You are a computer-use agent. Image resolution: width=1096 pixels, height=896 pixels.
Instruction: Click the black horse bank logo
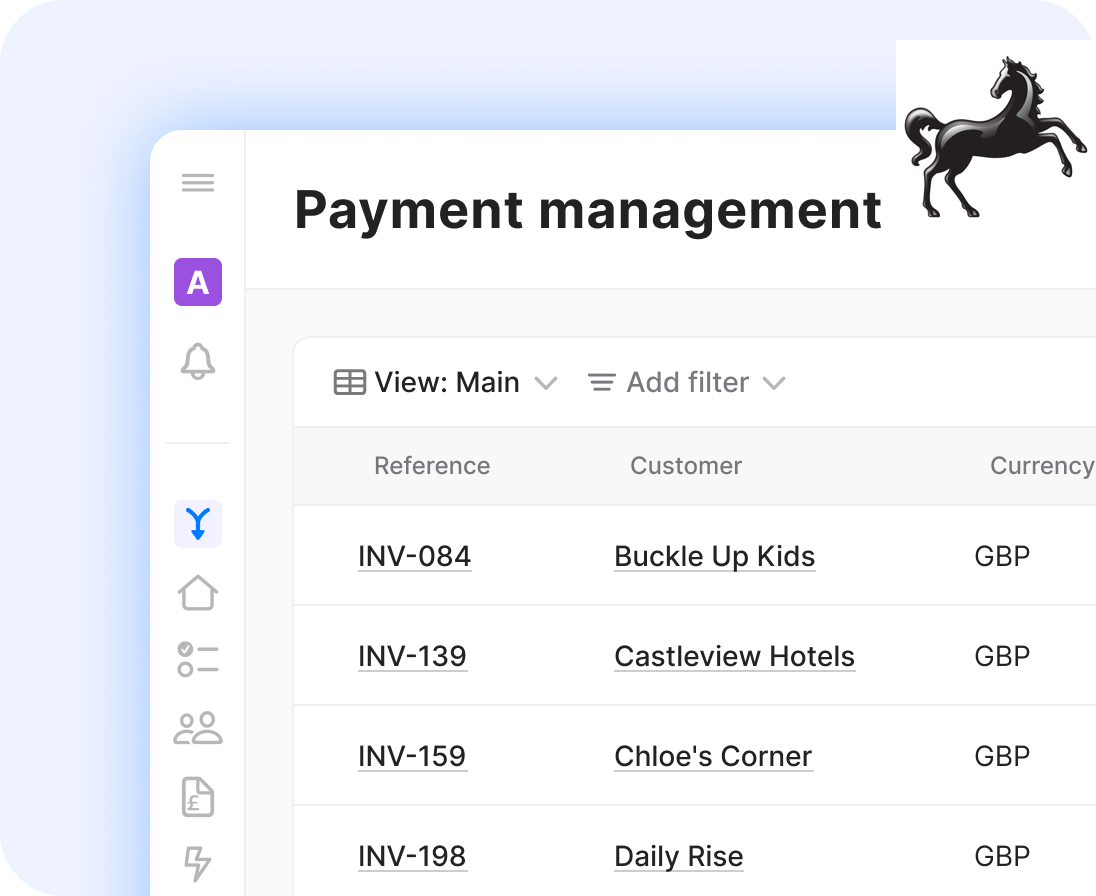click(994, 137)
